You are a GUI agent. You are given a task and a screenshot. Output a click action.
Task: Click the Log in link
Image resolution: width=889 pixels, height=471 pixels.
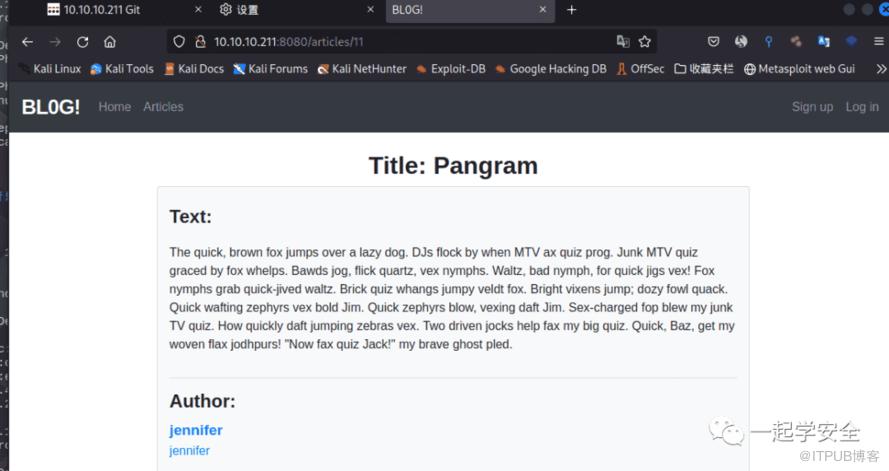(862, 107)
